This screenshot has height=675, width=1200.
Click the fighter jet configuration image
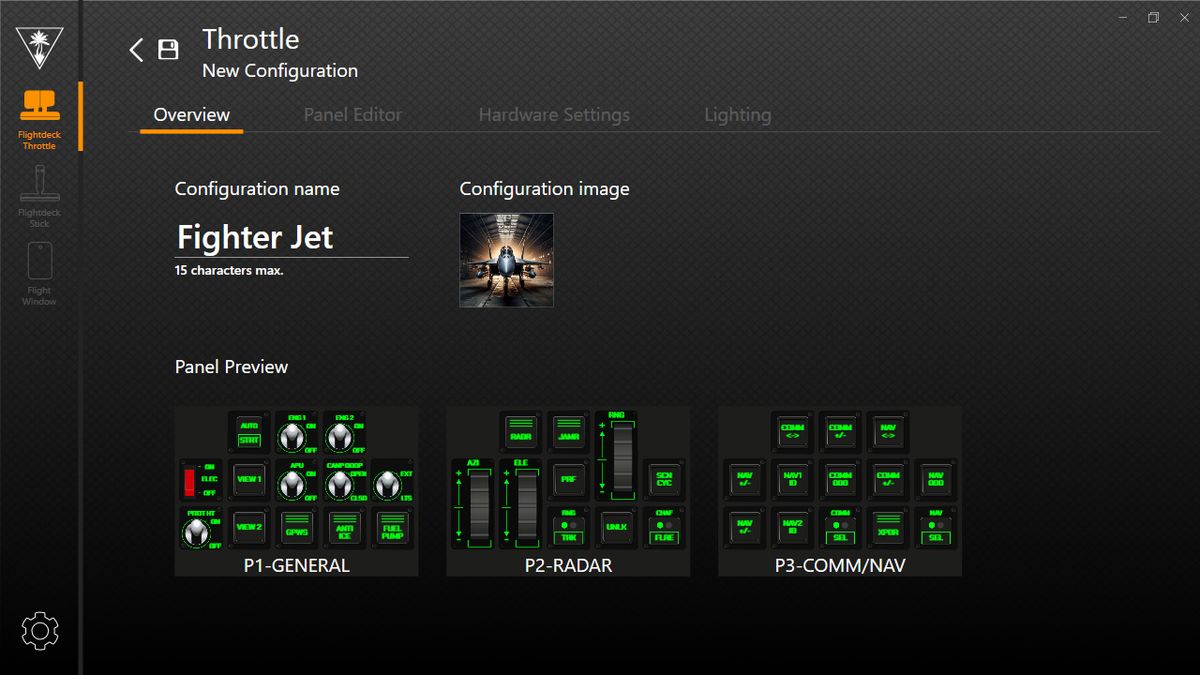[x=507, y=260]
